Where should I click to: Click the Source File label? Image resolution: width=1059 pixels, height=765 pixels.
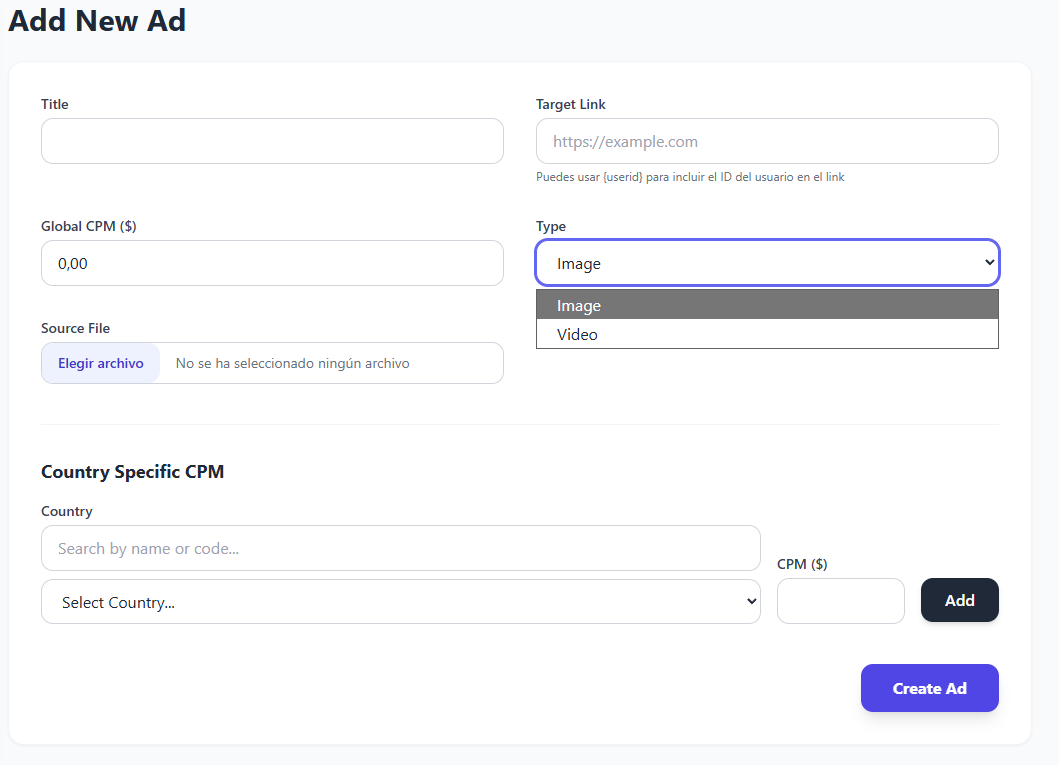pos(76,328)
